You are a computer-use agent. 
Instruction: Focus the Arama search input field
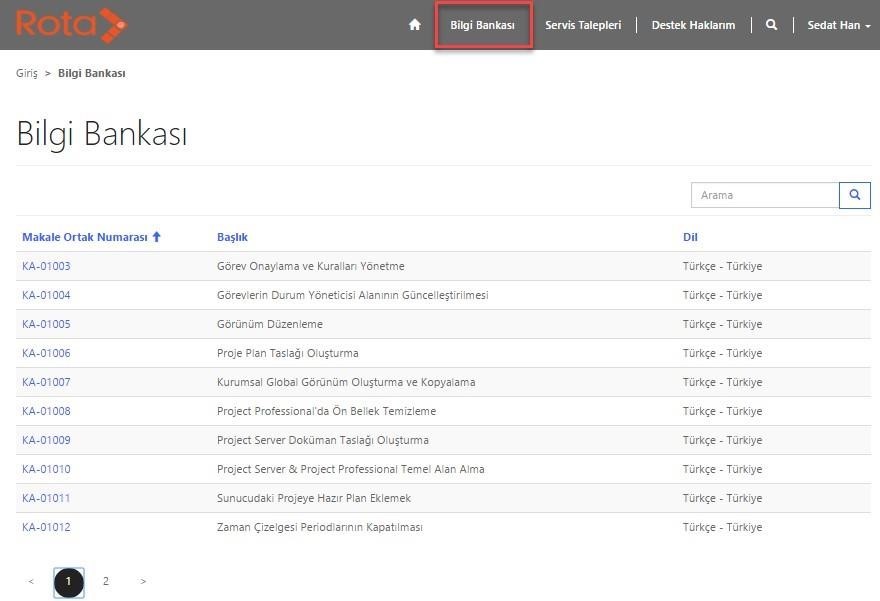[765, 195]
